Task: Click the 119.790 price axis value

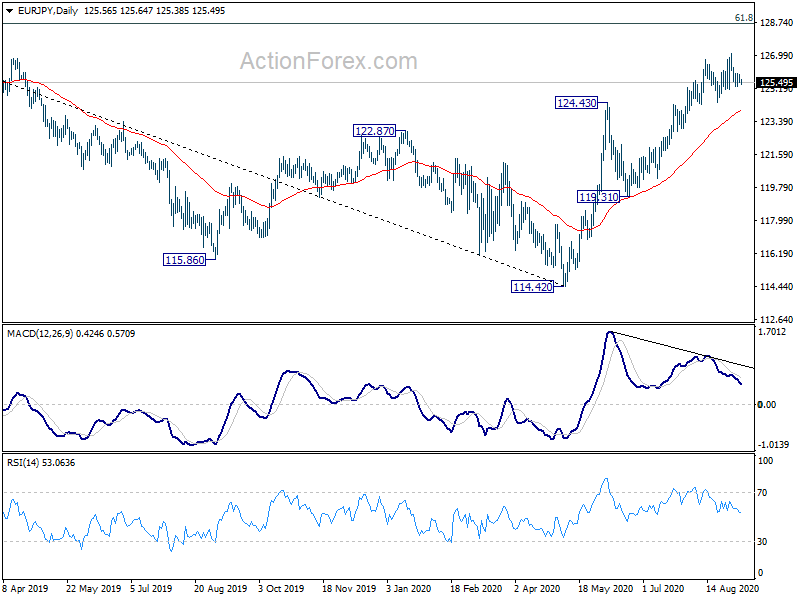Action: click(777, 188)
